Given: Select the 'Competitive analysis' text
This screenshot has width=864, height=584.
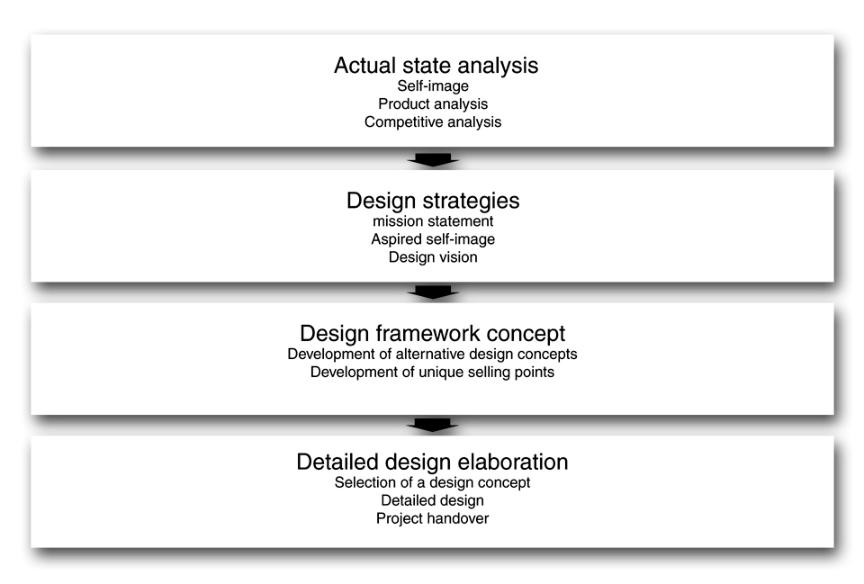Looking at the screenshot, I should coord(433,122).
